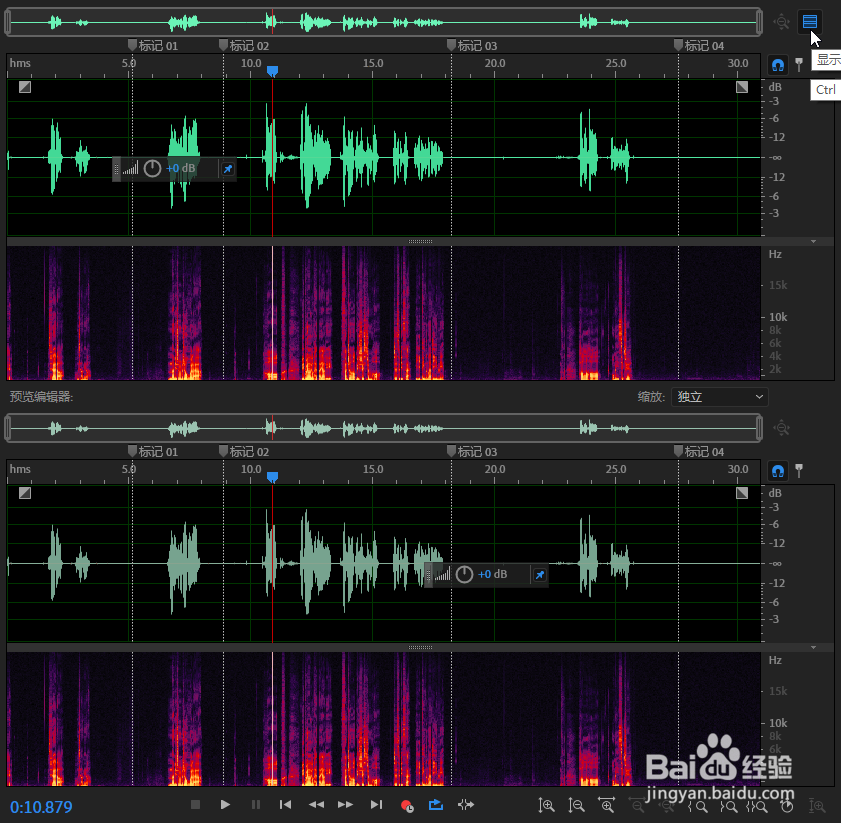Click 15.0 mark on top time ruler
Viewport: 841px width, 823px height.
tap(373, 63)
